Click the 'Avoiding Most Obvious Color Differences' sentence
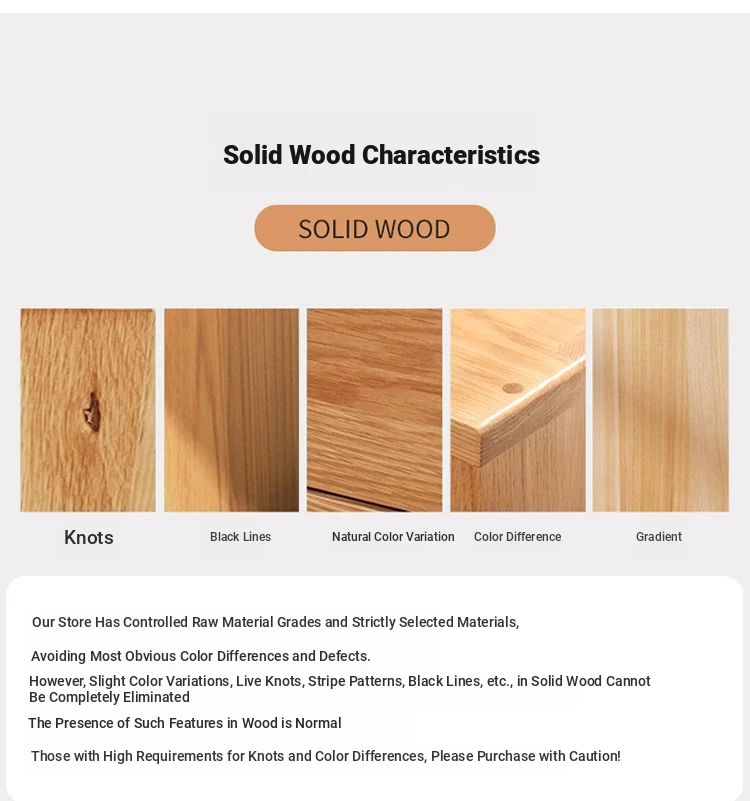This screenshot has width=750, height=801. click(x=201, y=656)
